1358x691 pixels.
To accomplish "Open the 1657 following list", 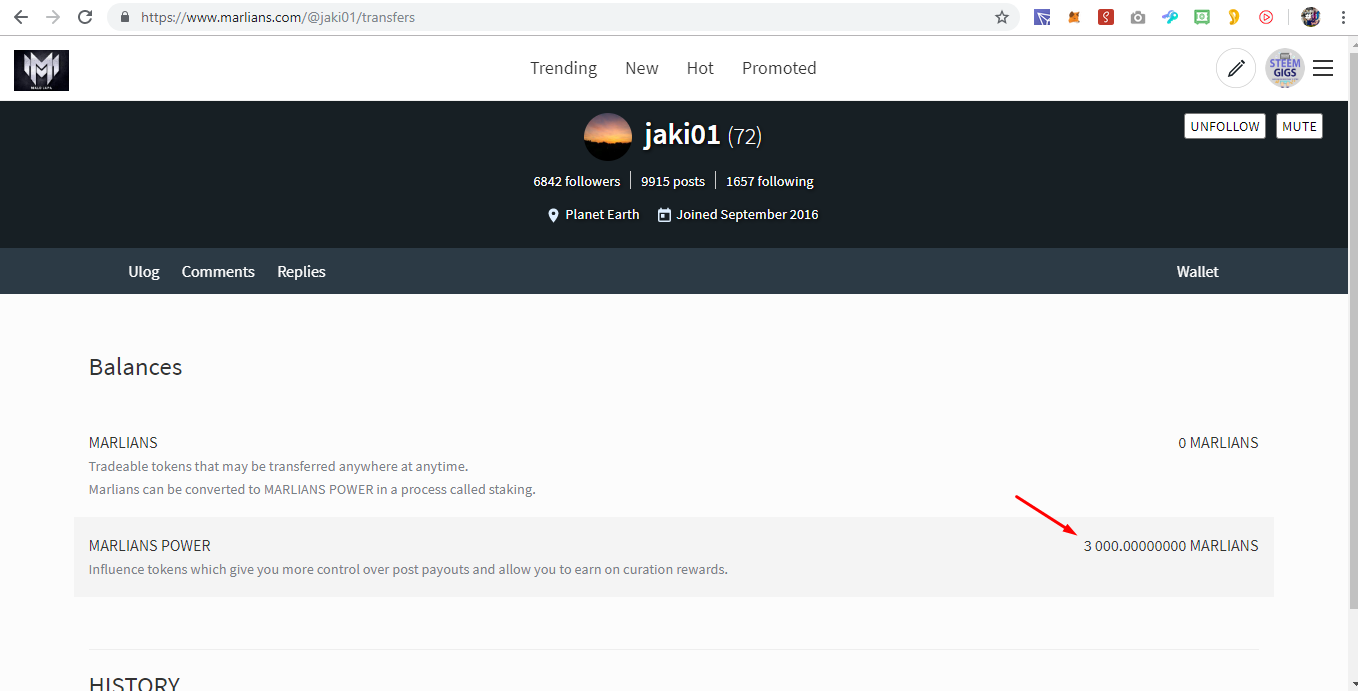I will coord(770,181).
